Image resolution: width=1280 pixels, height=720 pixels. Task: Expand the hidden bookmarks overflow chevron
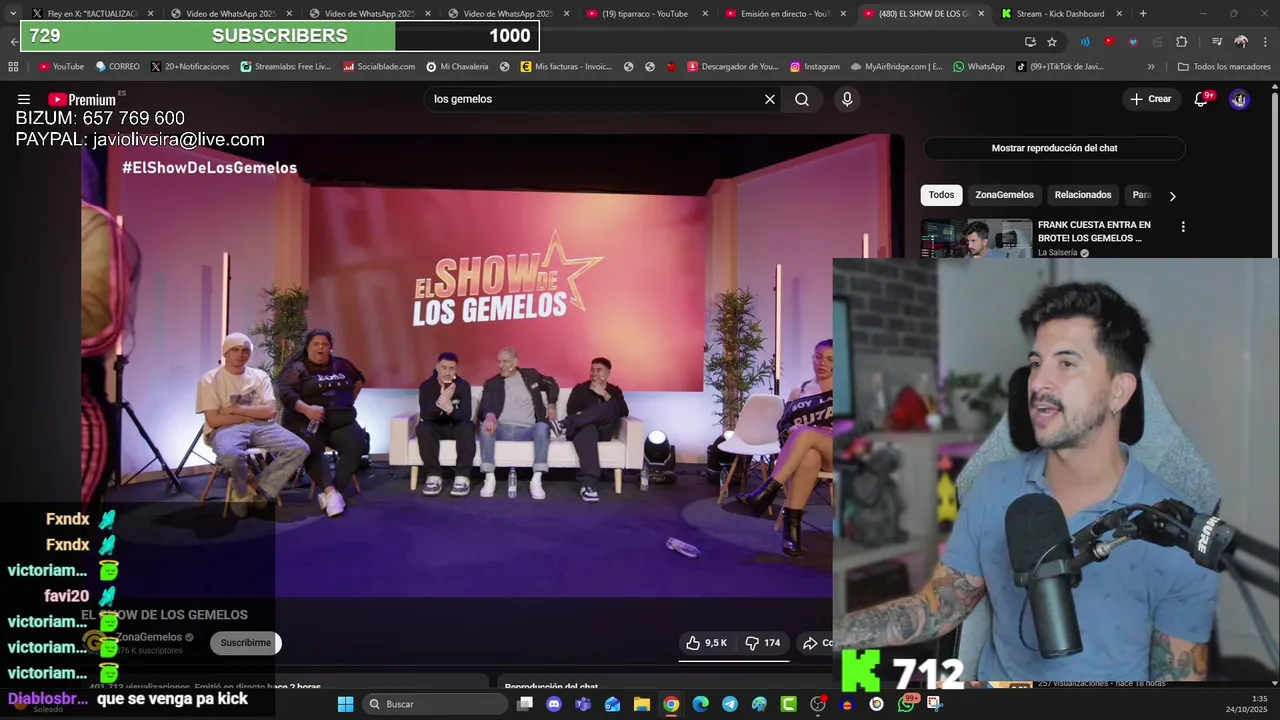(1151, 67)
